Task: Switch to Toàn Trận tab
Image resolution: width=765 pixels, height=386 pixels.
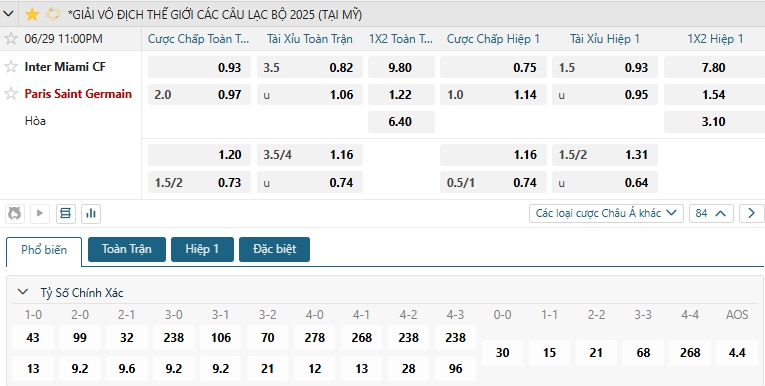Action: coord(127,249)
